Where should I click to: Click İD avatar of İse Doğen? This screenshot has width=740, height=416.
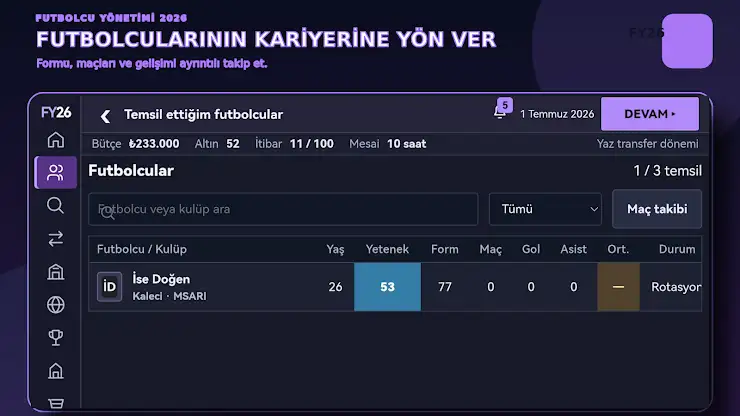[109, 287]
